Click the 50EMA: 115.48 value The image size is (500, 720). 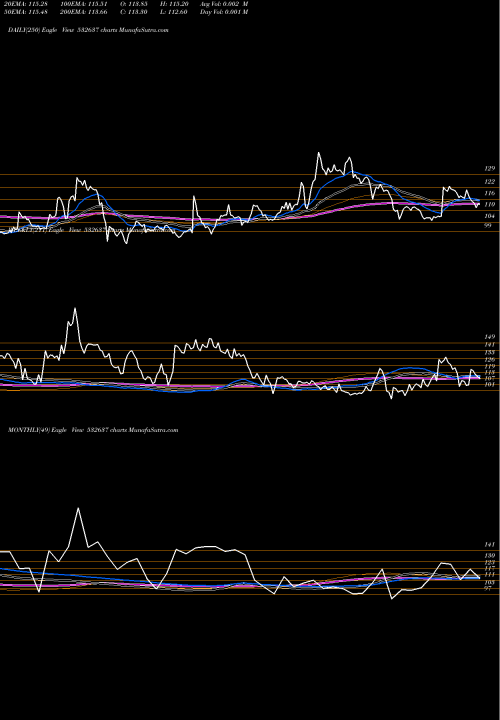point(26,12)
